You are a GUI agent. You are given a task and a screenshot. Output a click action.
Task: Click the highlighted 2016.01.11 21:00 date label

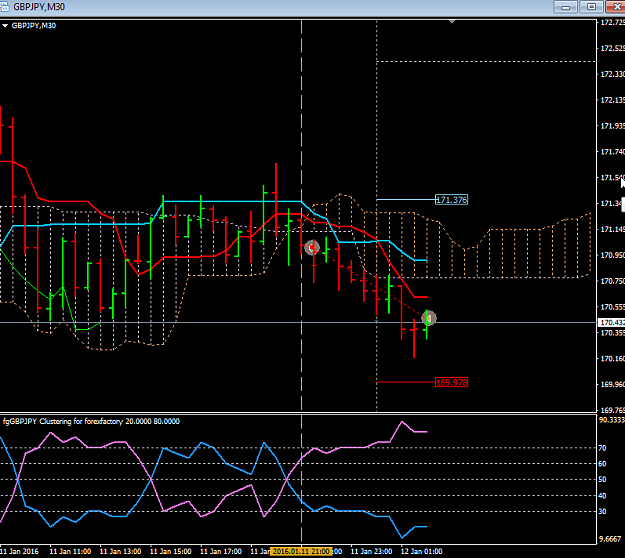coord(301,552)
